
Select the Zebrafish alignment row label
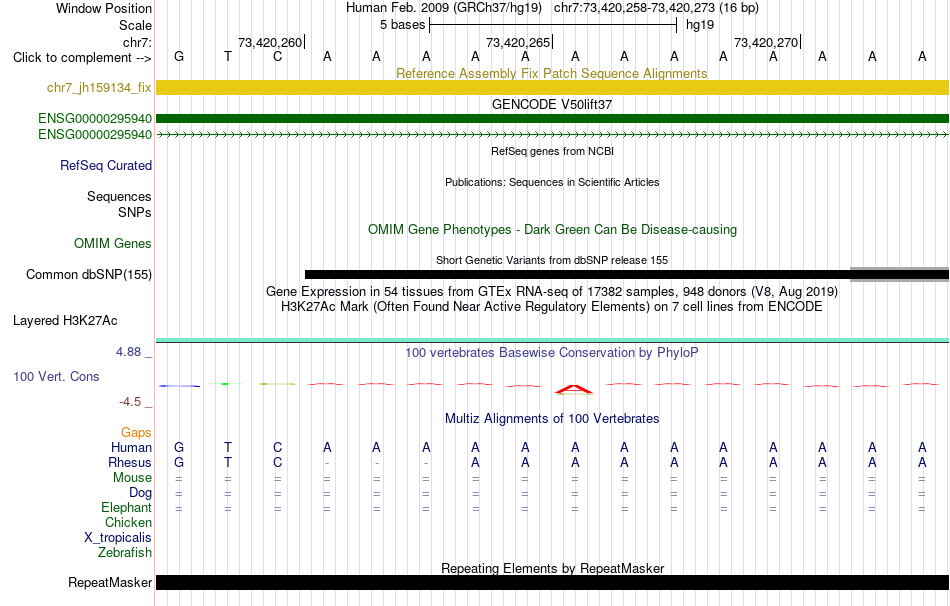[x=125, y=552]
